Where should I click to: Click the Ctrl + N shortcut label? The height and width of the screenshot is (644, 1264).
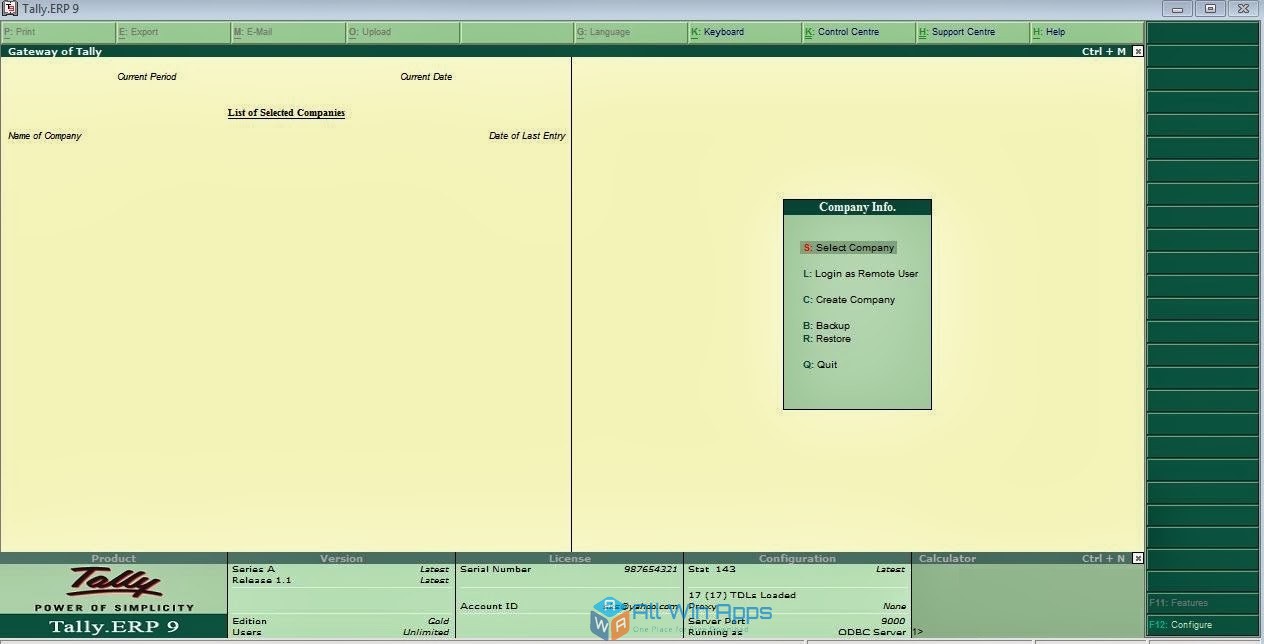point(1104,558)
